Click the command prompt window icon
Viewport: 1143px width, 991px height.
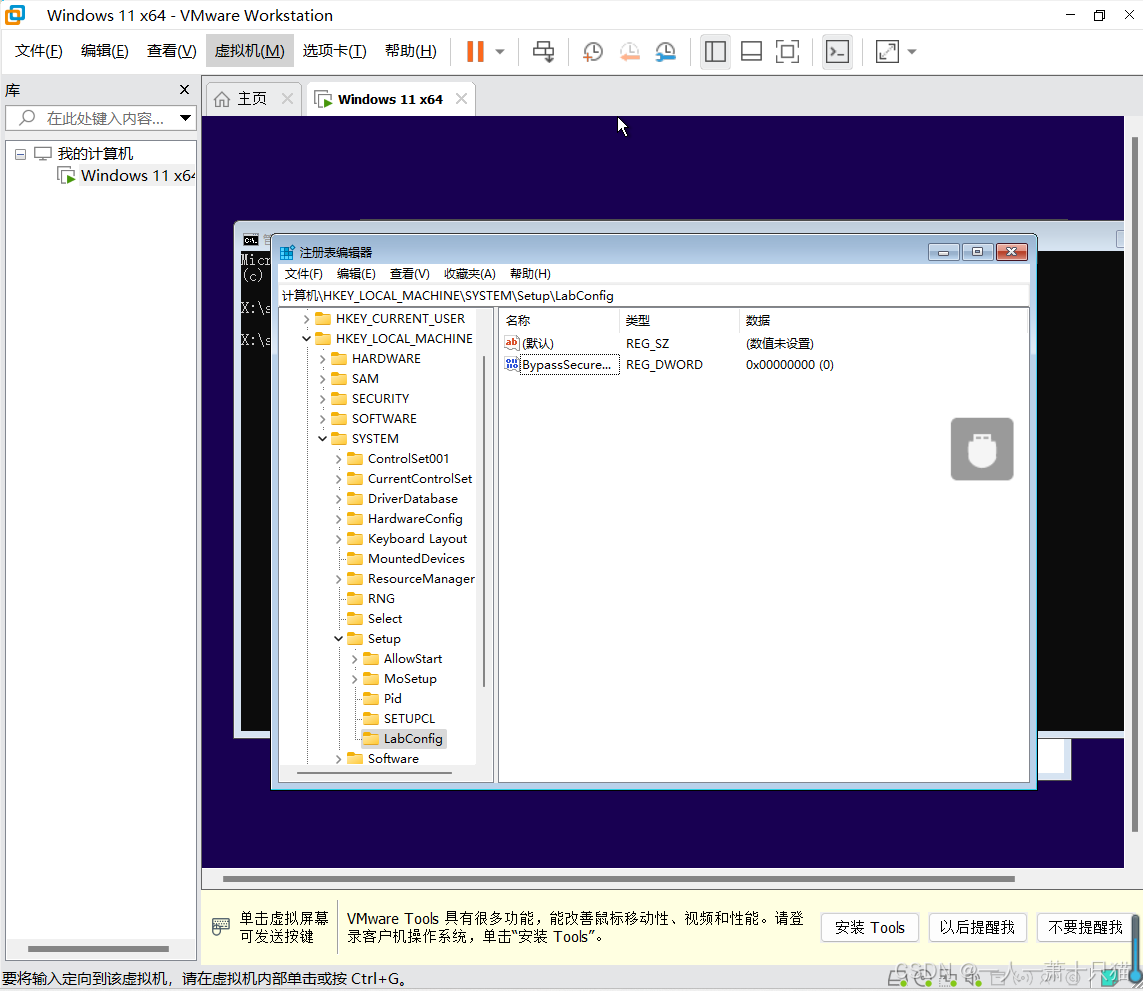[250, 240]
